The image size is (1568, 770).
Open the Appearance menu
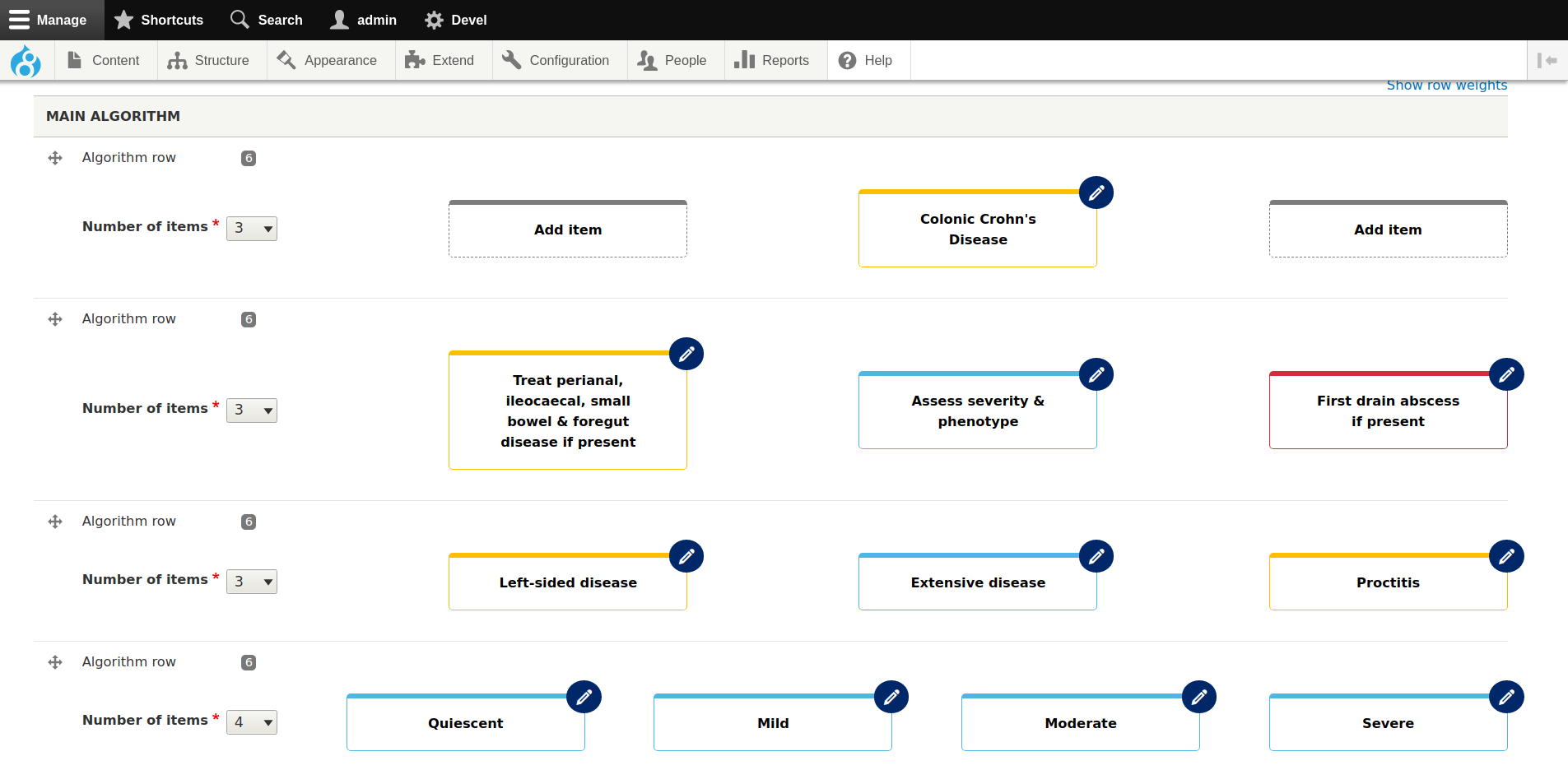pyautogui.click(x=331, y=60)
